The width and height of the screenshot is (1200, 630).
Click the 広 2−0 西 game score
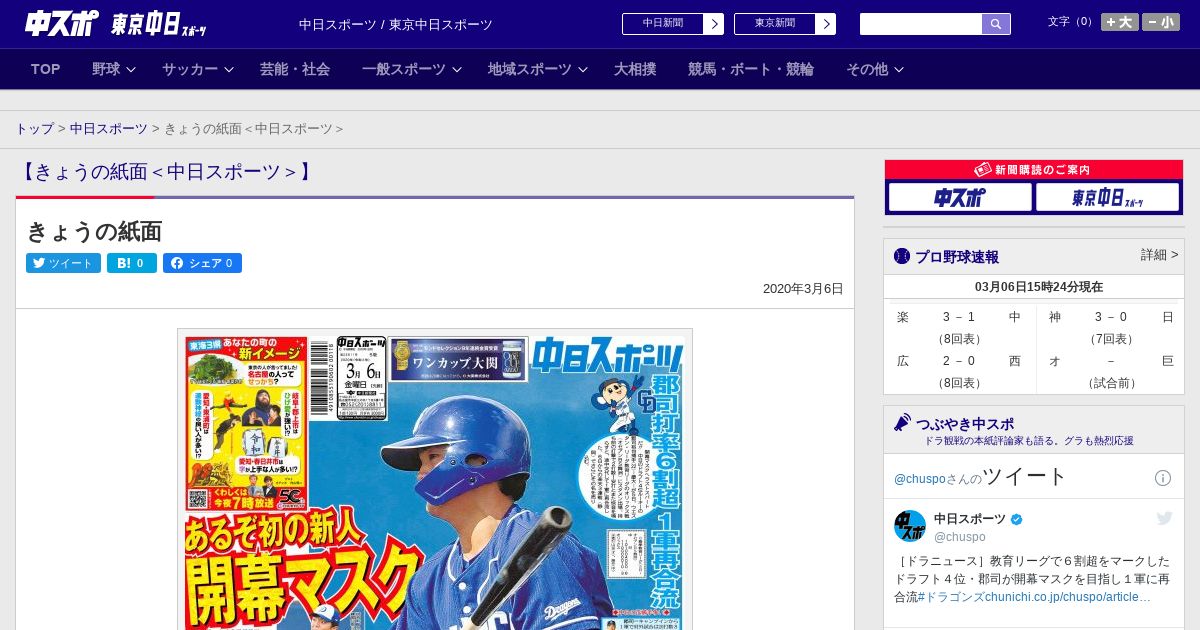click(x=959, y=361)
